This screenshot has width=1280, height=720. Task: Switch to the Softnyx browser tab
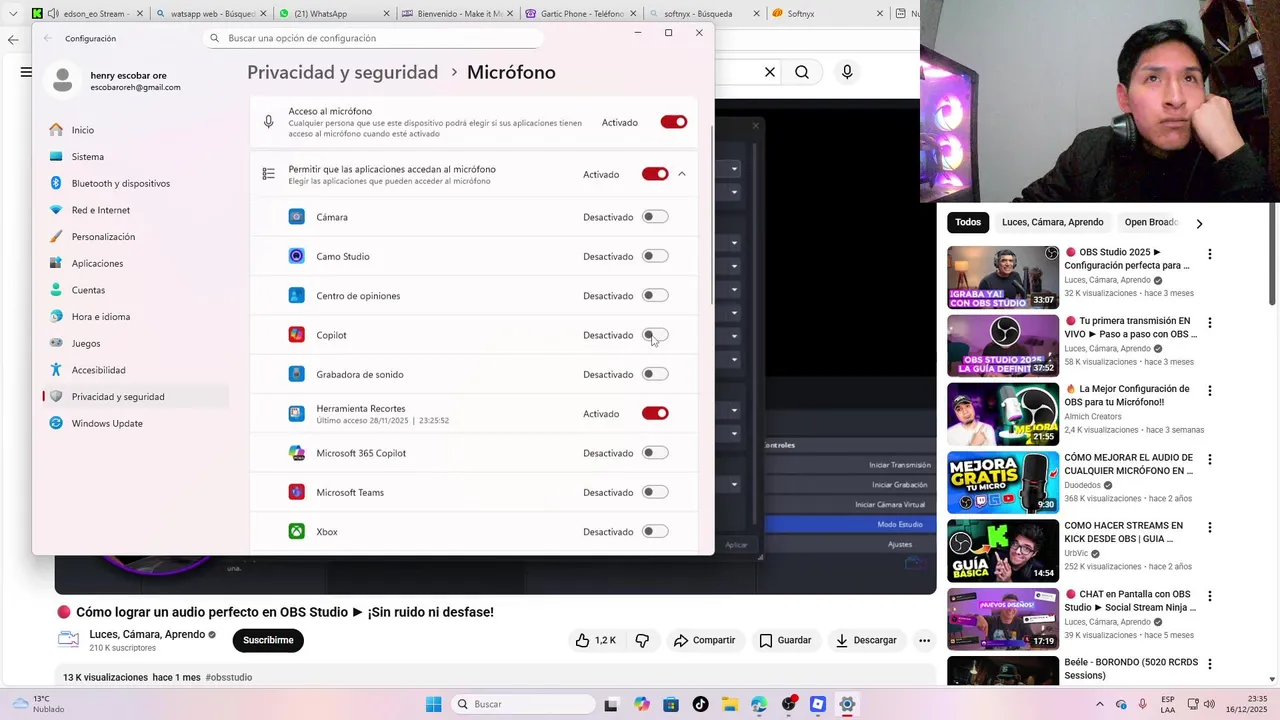coord(828,14)
